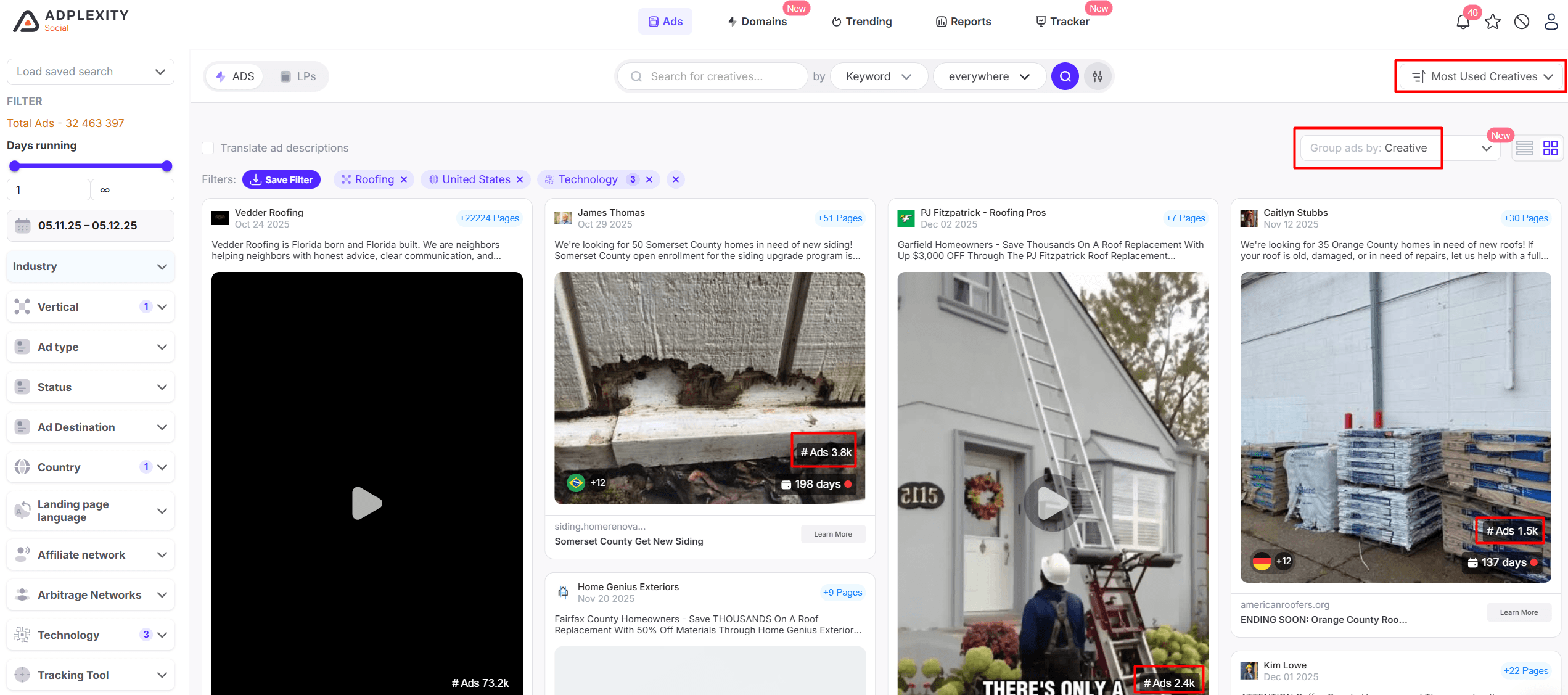This screenshot has height=695, width=1568.
Task: Open Most Used Creatives sort dropdown
Action: [1482, 76]
